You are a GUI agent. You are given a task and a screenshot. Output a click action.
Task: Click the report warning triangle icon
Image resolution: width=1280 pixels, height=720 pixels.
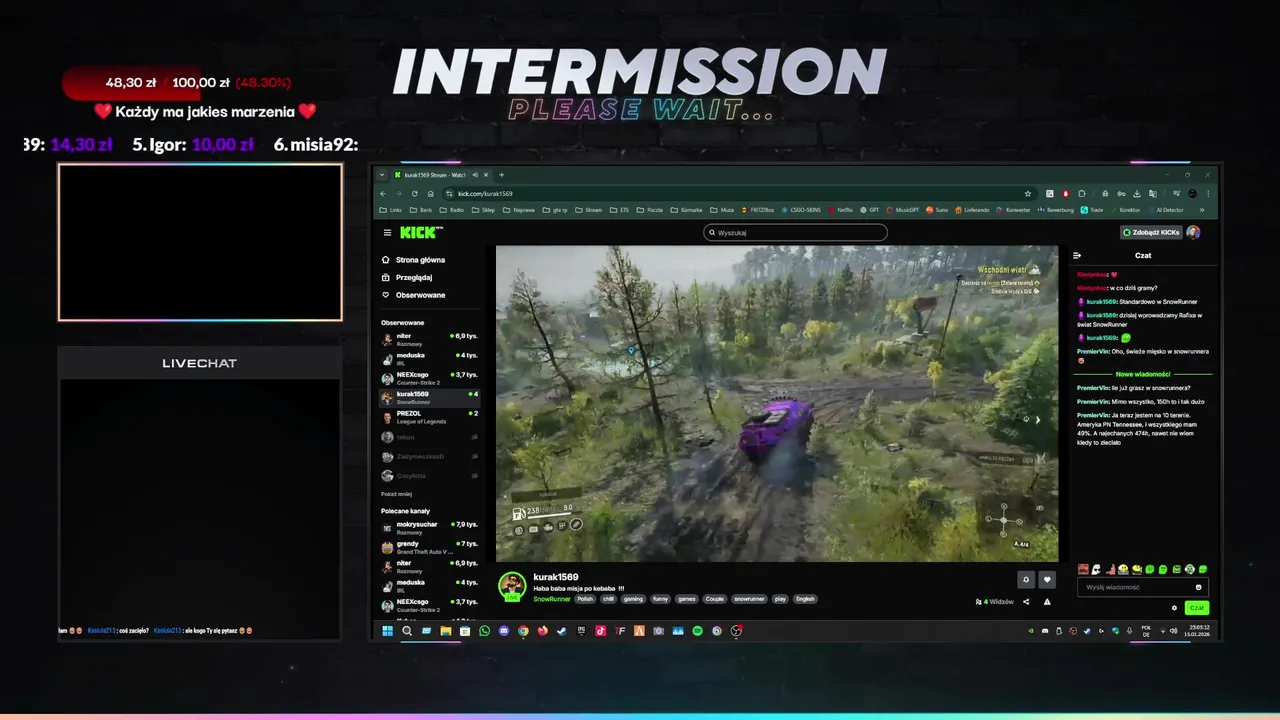coord(1047,602)
